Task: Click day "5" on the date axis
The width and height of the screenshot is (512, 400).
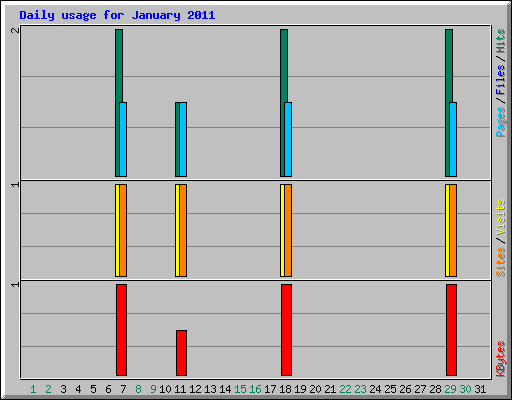Action: (93, 389)
